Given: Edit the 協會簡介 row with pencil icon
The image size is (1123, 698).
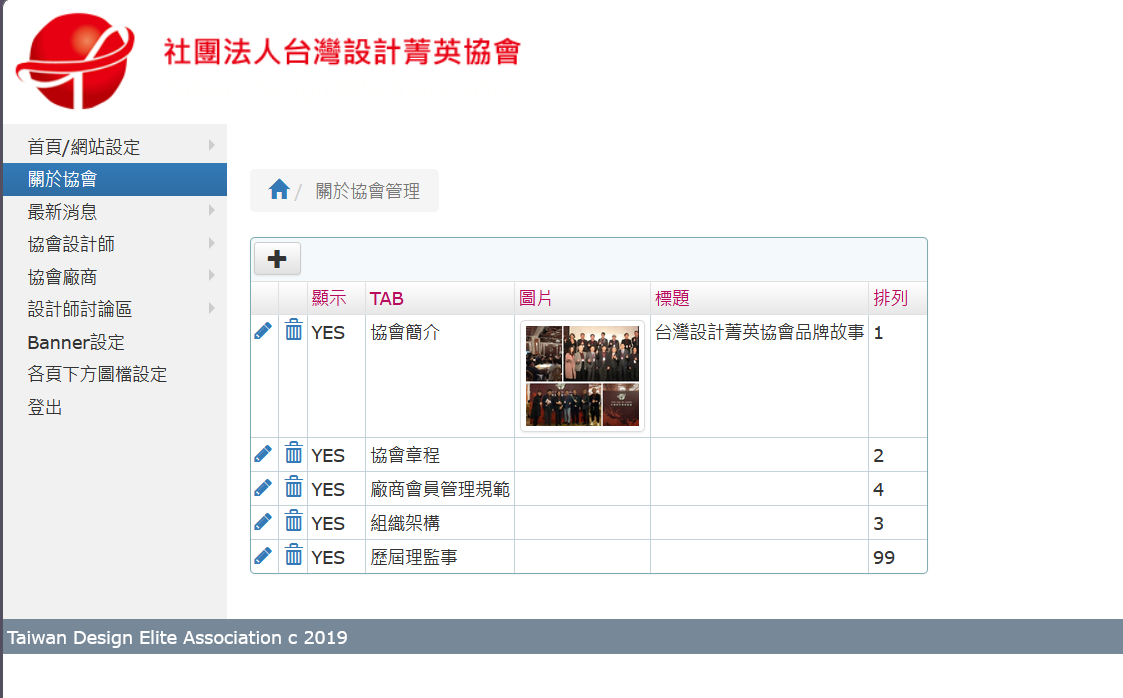Looking at the screenshot, I should 263,331.
